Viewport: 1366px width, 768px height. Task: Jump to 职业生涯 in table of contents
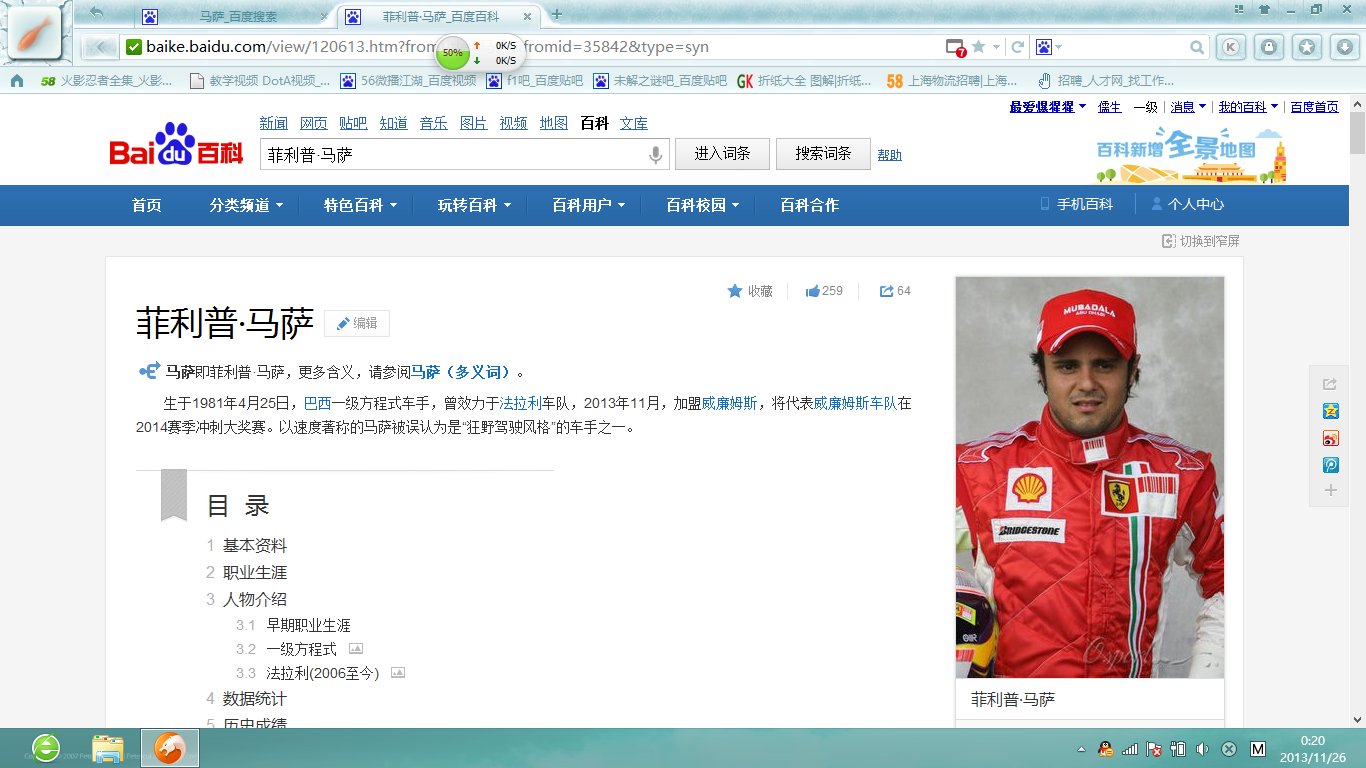tap(255, 572)
